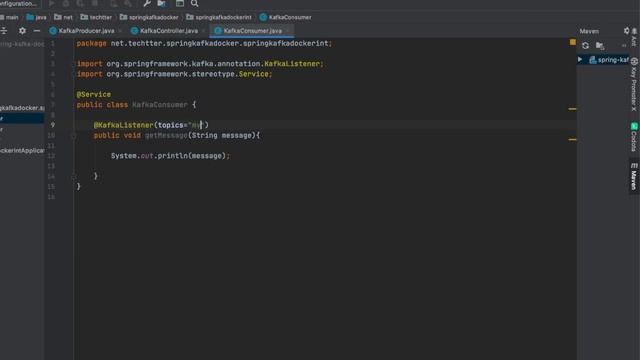Viewport: 640px width, 360px height.
Task: Click the yellow inspection warning indicator
Action: pyautogui.click(x=573, y=42)
